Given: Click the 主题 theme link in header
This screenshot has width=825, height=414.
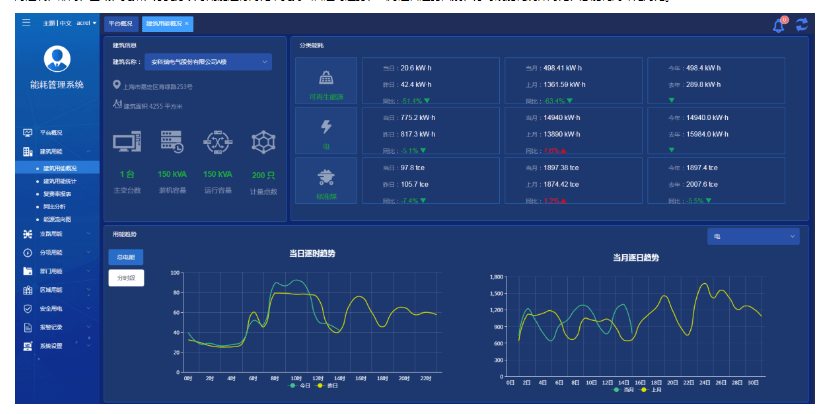Looking at the screenshot, I should (49, 23).
